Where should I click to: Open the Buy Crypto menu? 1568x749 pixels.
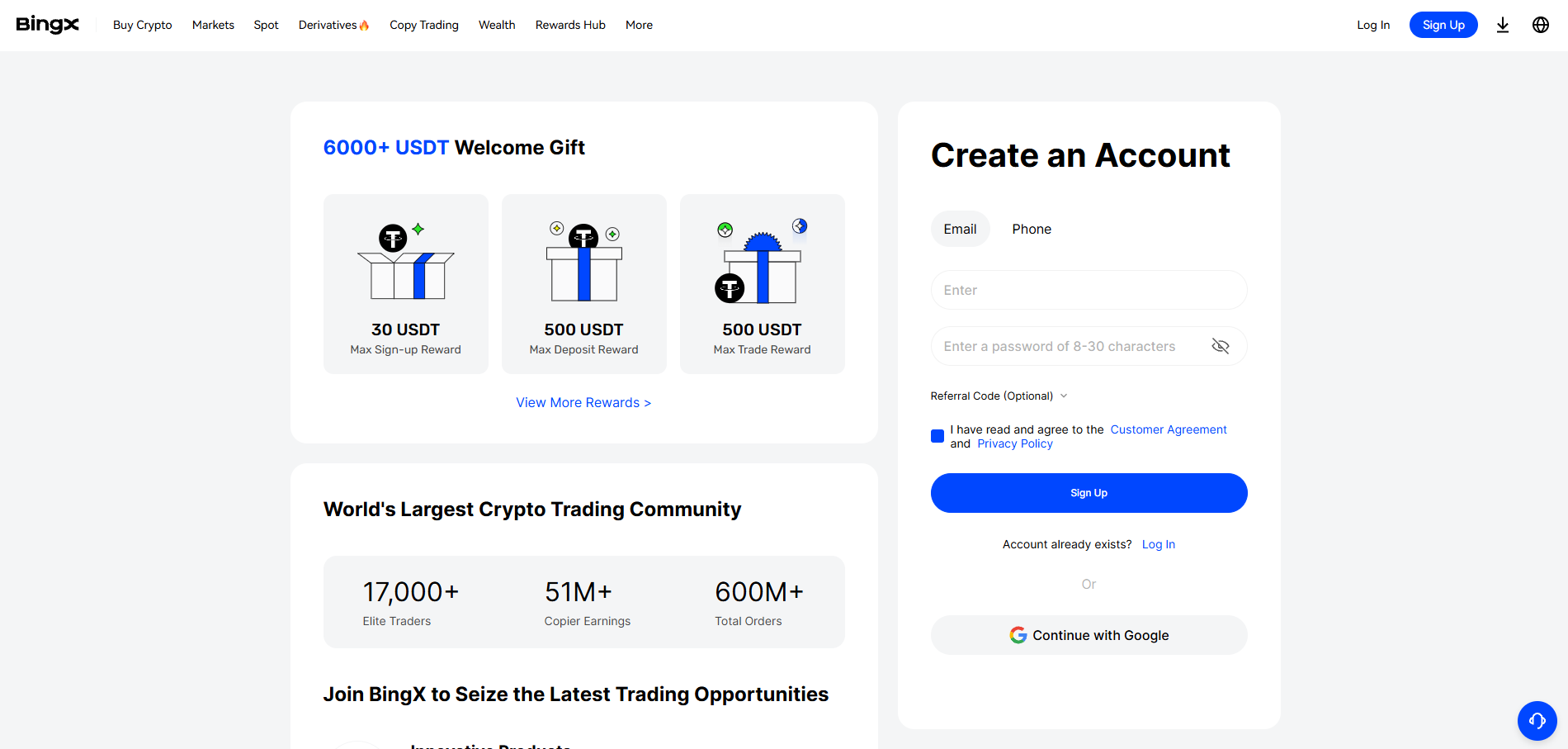tap(143, 25)
